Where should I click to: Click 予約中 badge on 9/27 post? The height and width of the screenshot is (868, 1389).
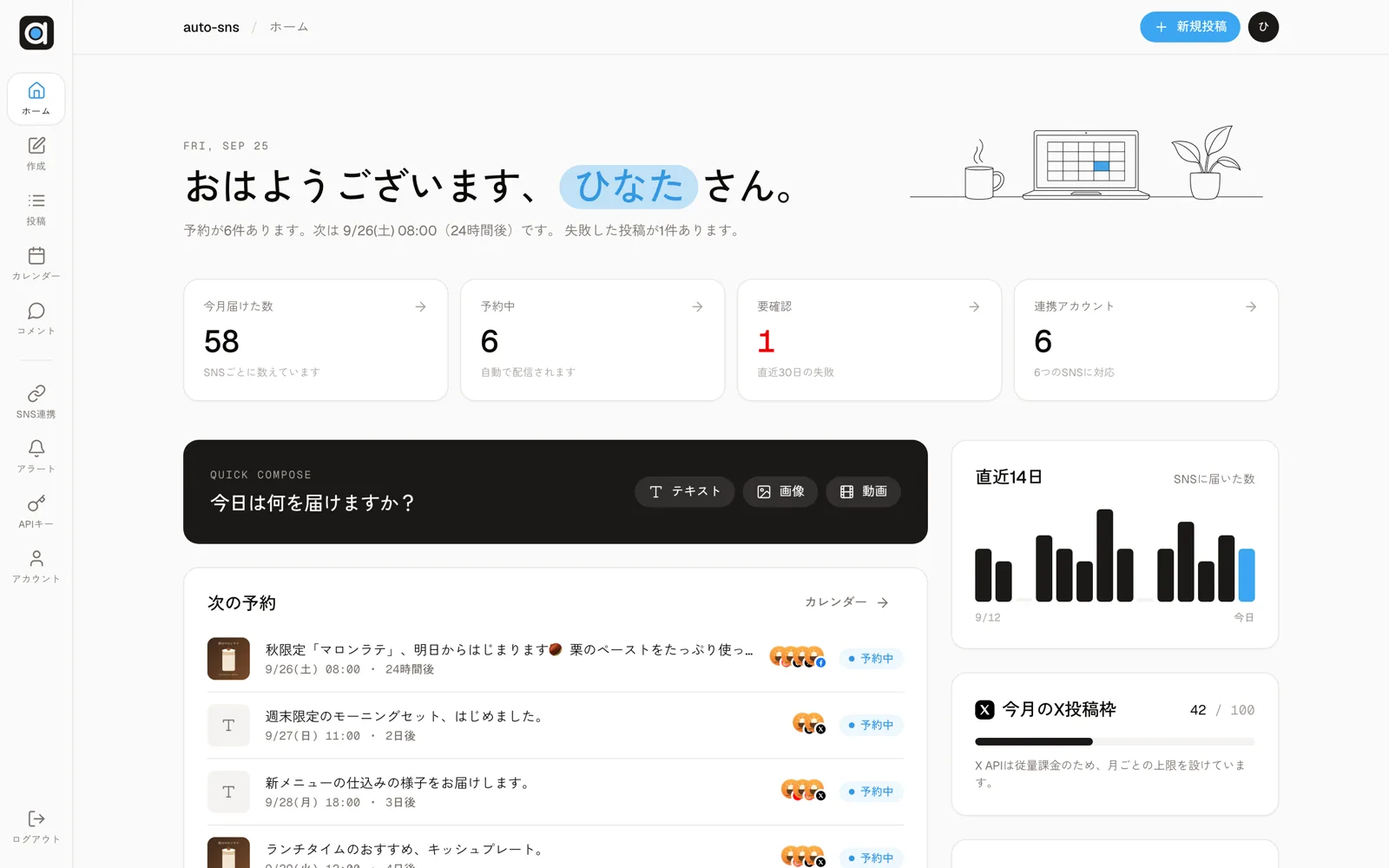coord(872,725)
